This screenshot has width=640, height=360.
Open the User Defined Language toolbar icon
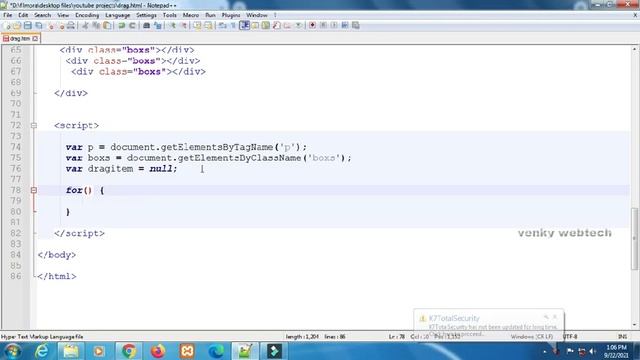[255, 26]
